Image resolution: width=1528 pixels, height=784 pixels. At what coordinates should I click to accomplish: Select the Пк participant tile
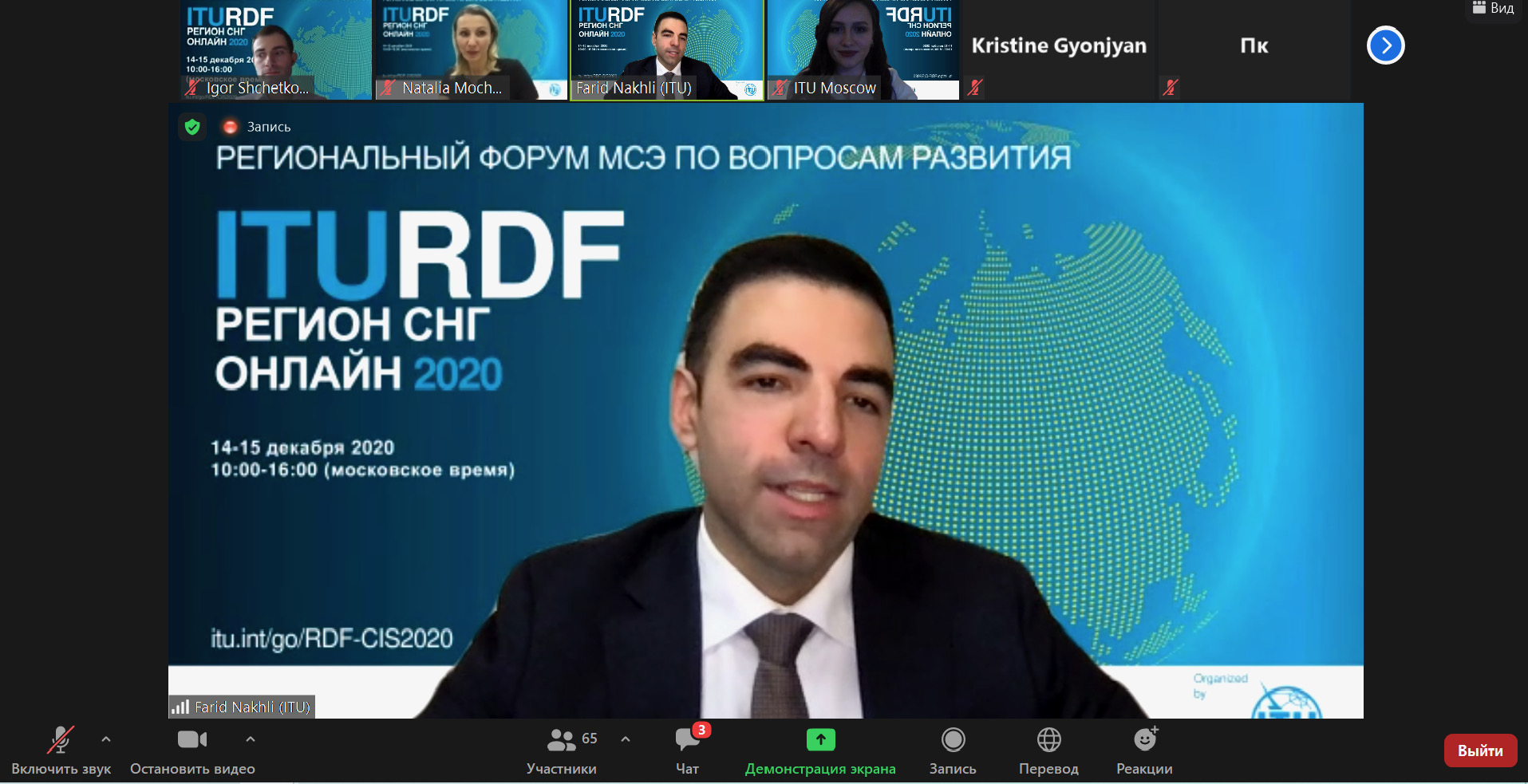click(1254, 49)
